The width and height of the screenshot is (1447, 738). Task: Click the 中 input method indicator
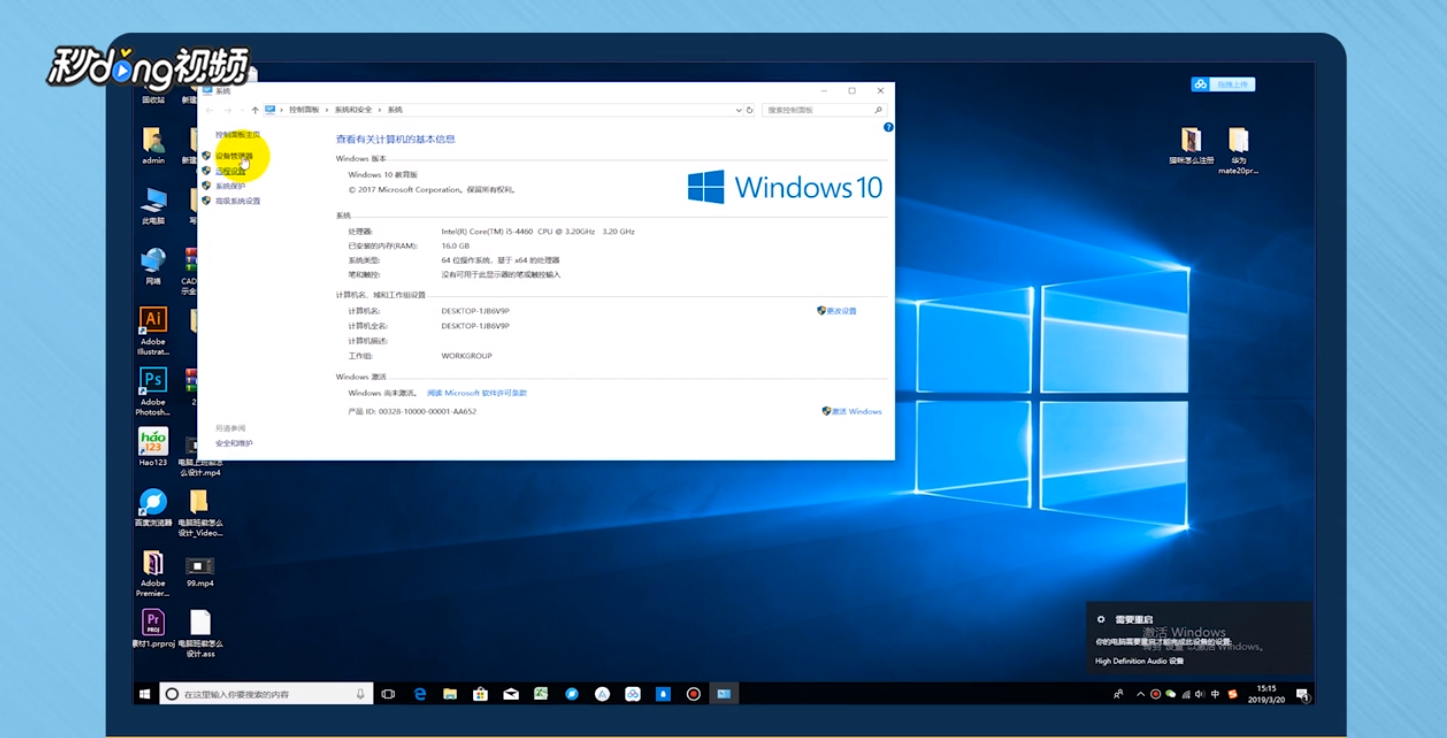click(x=1215, y=694)
